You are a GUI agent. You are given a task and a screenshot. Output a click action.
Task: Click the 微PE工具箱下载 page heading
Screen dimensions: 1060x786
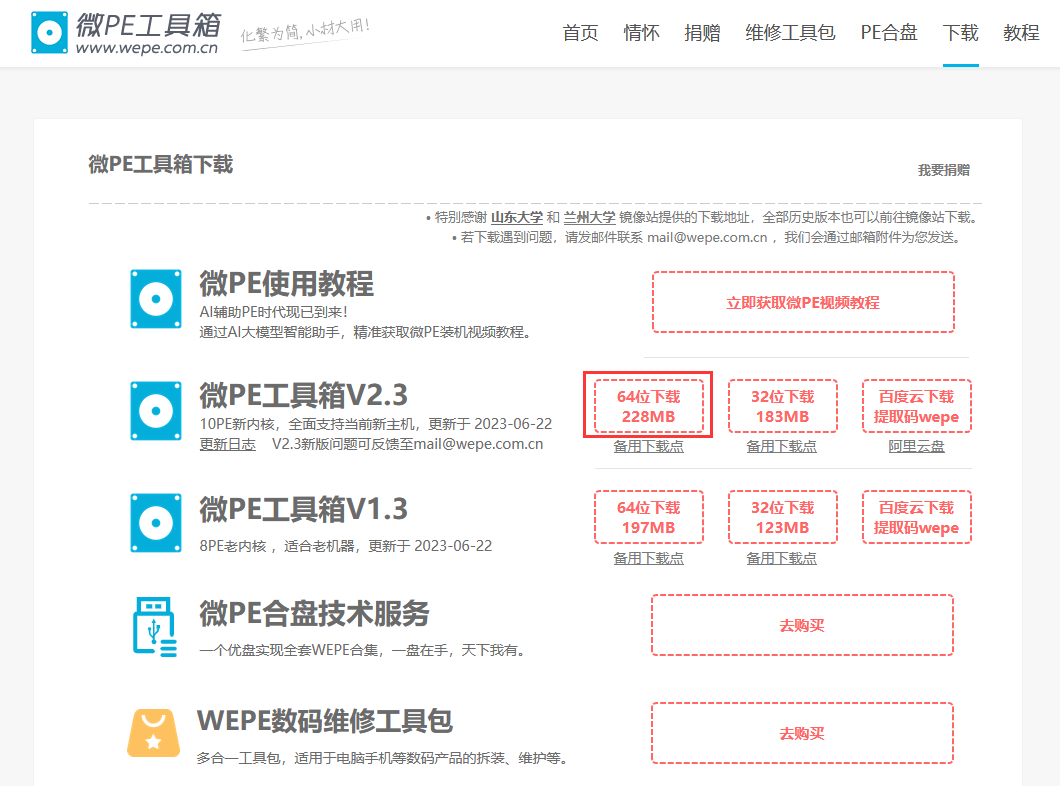click(x=160, y=164)
